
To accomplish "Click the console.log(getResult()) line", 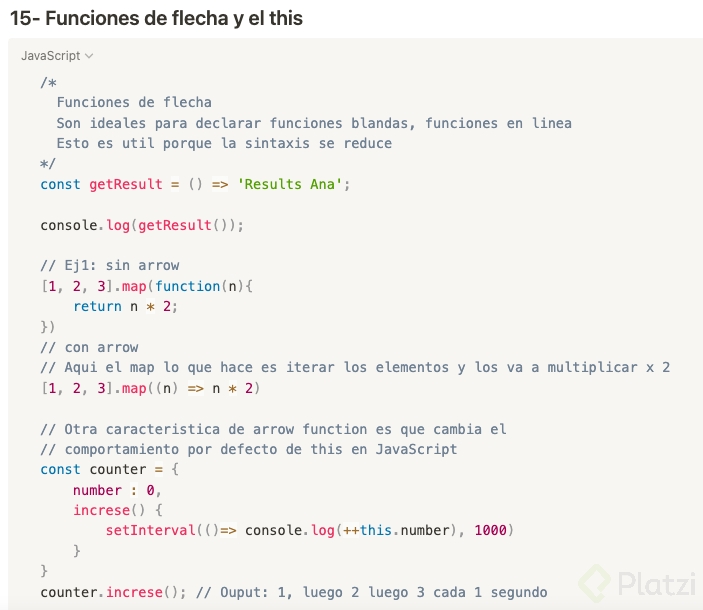I will click(x=142, y=225).
